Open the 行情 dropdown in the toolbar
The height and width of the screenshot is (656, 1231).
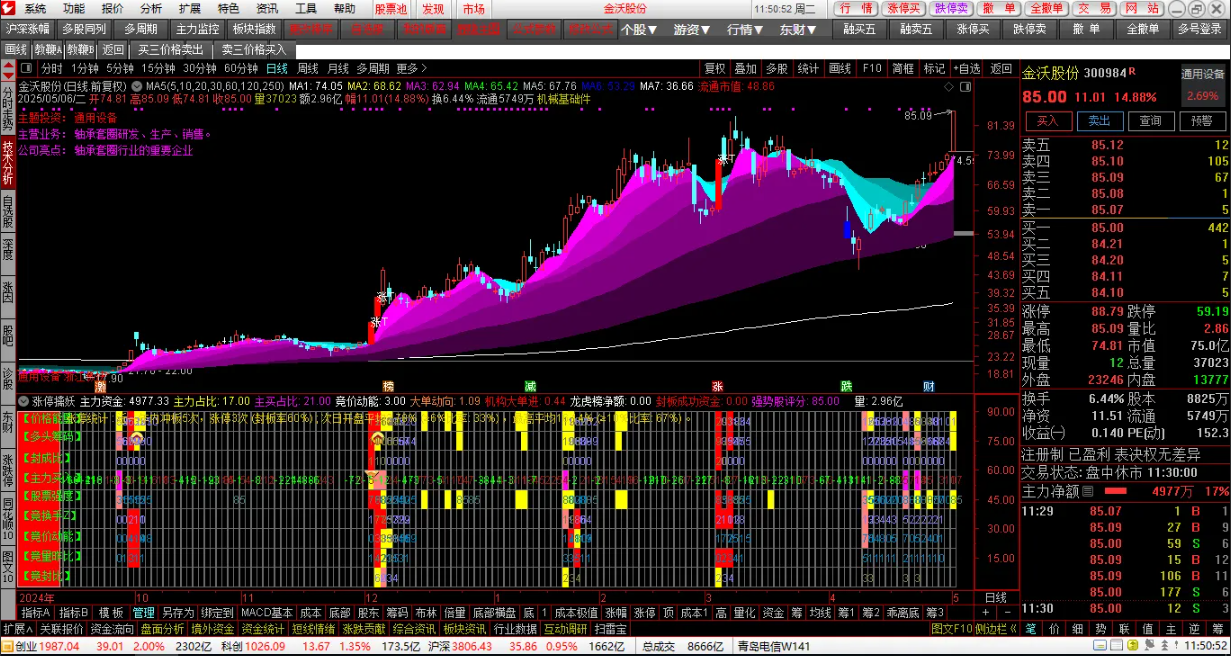coord(744,29)
